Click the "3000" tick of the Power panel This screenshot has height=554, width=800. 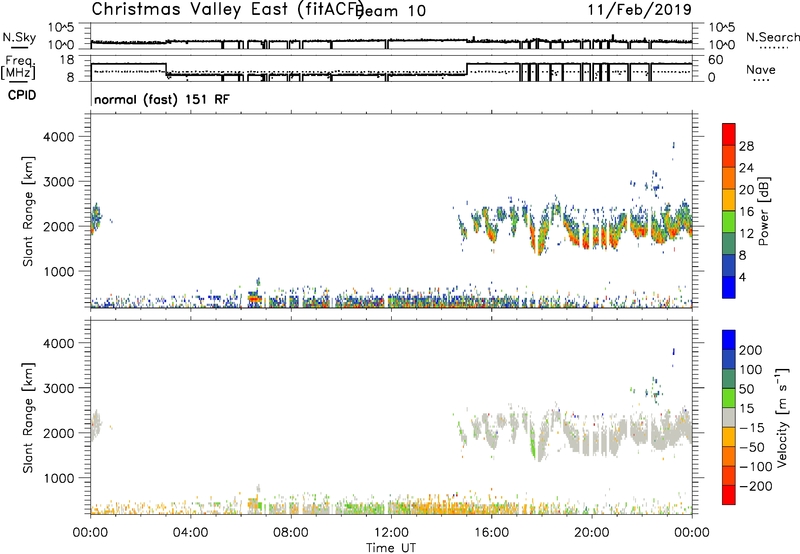[59, 182]
